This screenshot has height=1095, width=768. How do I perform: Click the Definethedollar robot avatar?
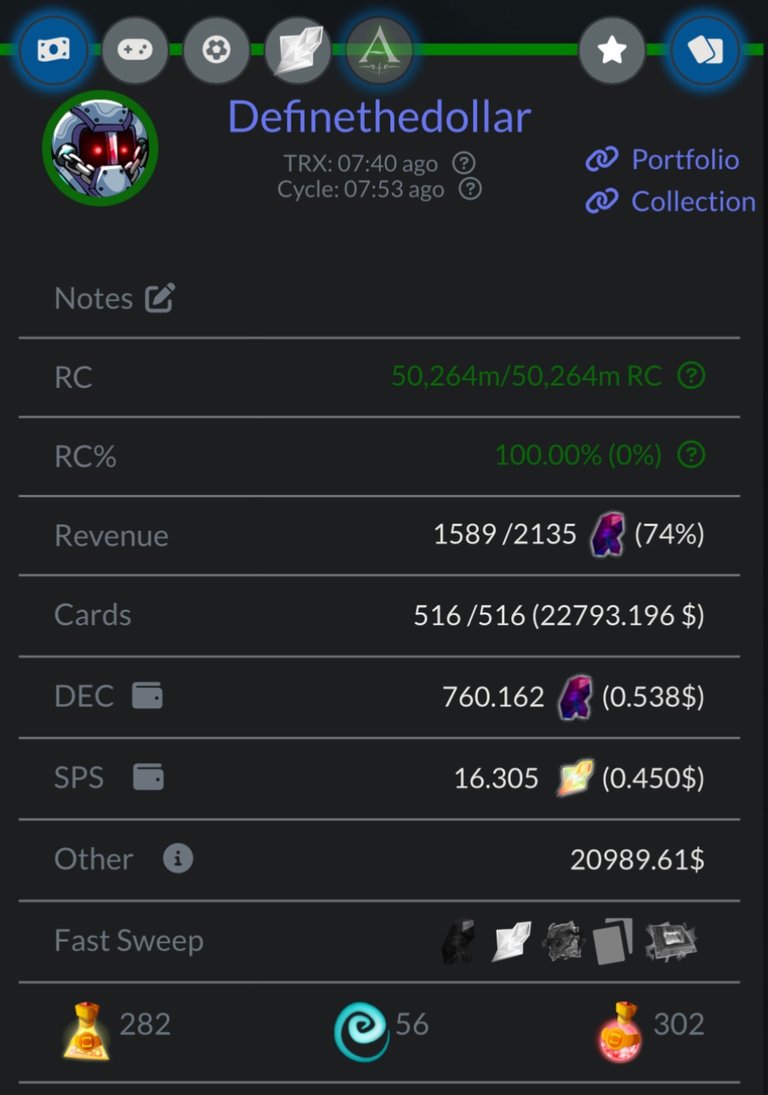pos(101,148)
